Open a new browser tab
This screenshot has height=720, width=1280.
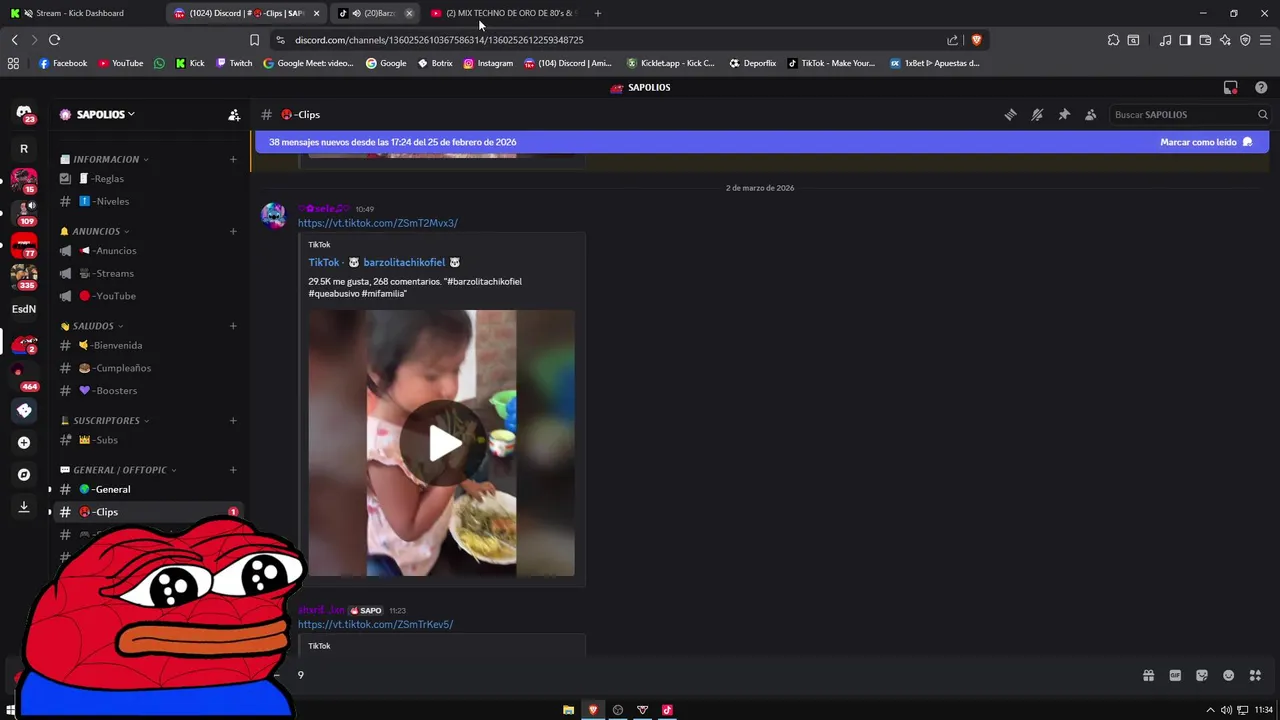pyautogui.click(x=598, y=13)
